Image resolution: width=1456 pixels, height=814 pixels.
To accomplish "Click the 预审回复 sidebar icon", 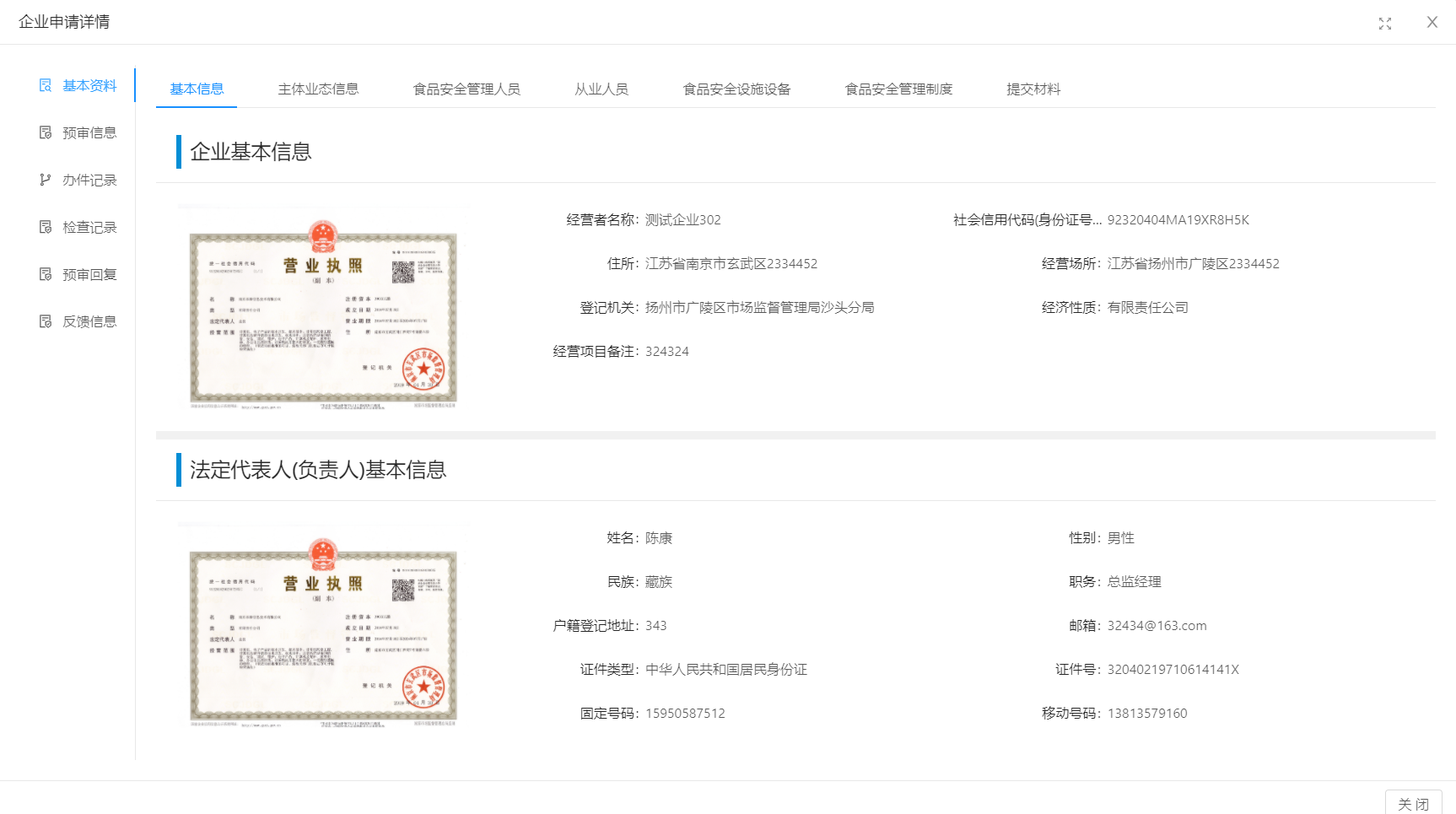I will click(46, 274).
